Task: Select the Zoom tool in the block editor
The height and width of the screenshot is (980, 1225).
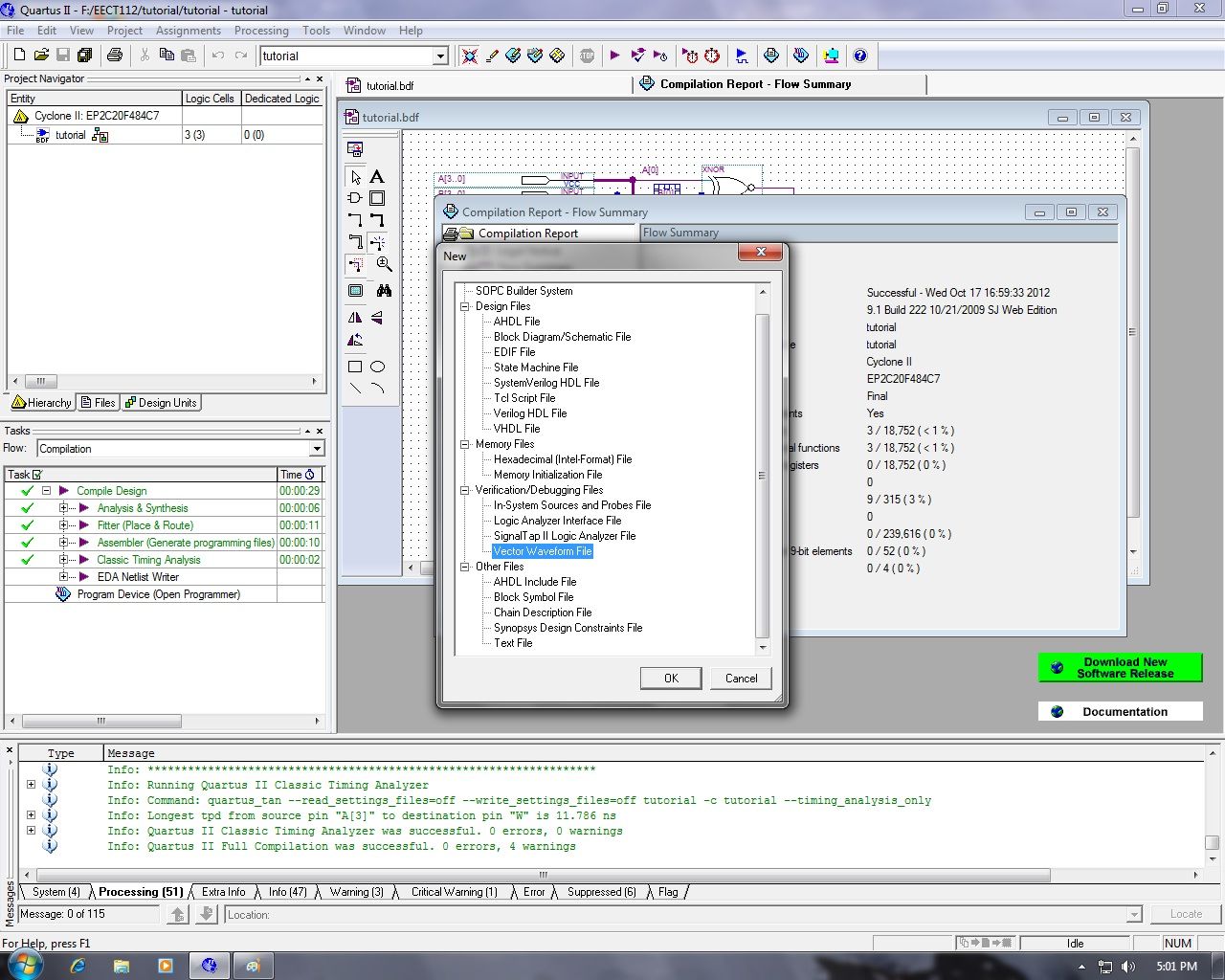Action: pyautogui.click(x=384, y=265)
